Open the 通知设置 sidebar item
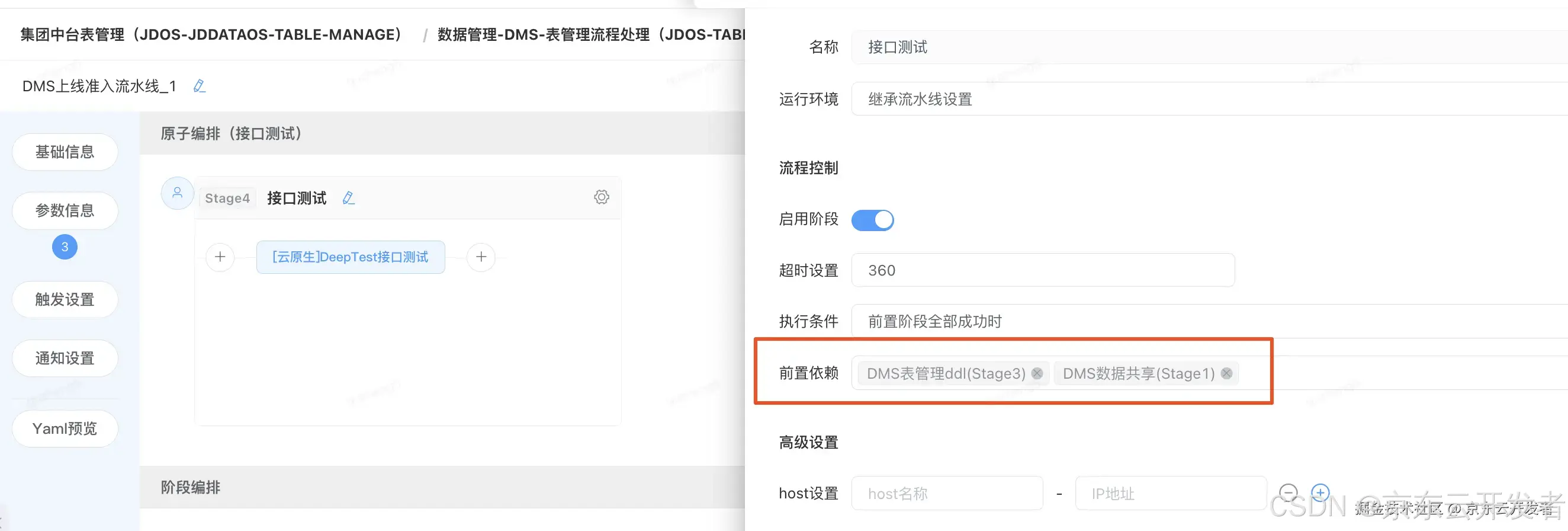The height and width of the screenshot is (531, 1568). click(65, 358)
